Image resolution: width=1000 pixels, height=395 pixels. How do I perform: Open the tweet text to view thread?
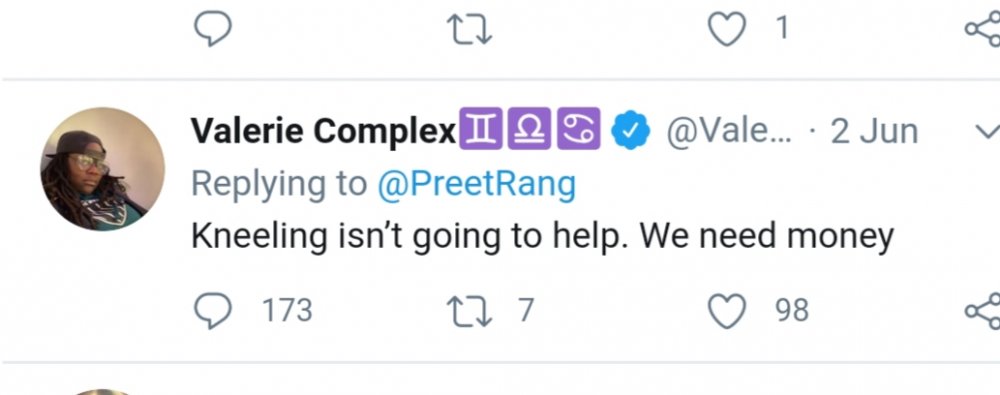tap(543, 237)
